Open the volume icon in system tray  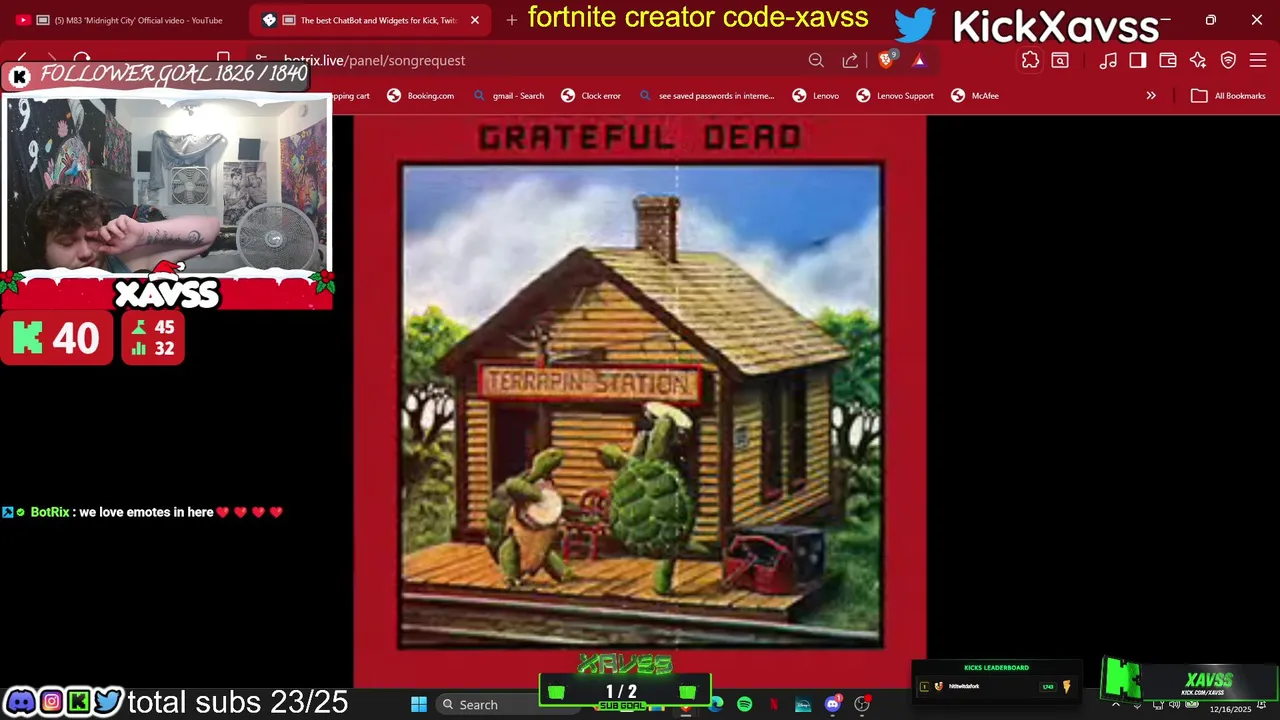(x=1174, y=705)
